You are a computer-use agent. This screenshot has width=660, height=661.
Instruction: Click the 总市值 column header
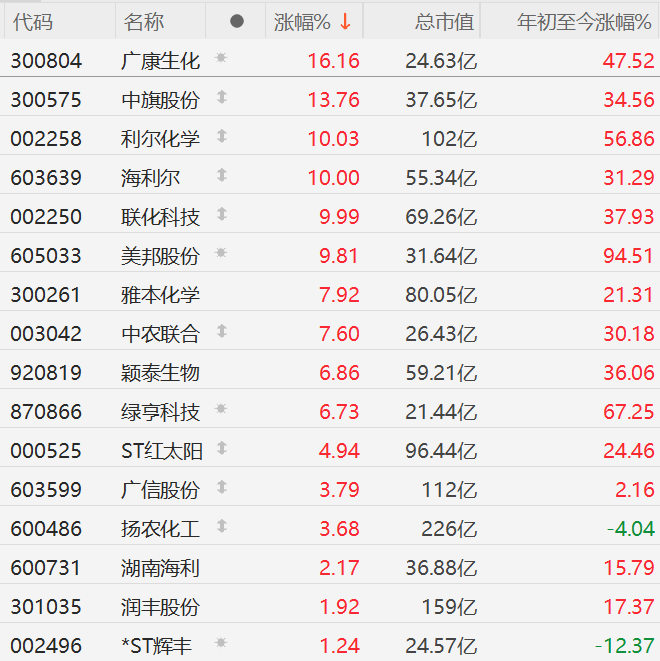click(445, 22)
